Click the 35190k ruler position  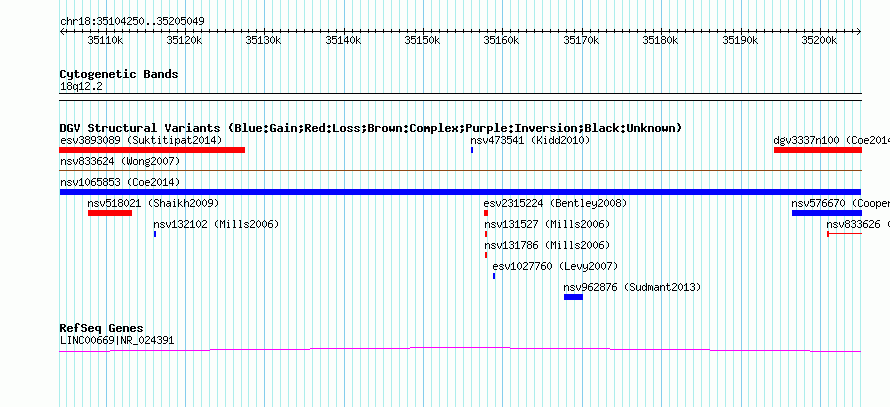740,40
